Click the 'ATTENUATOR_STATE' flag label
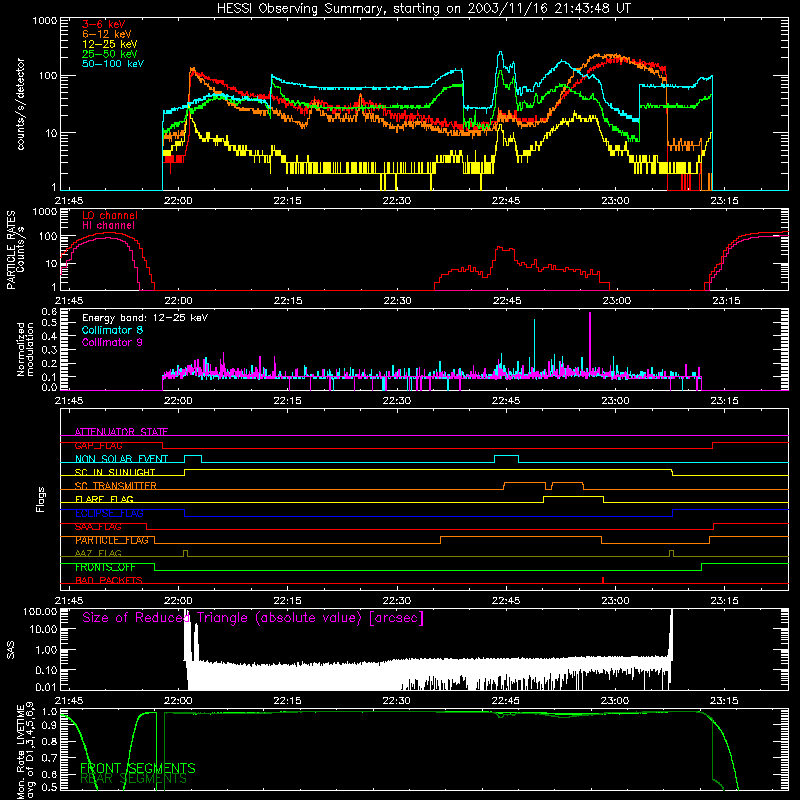The width and height of the screenshot is (800, 800). (121, 432)
